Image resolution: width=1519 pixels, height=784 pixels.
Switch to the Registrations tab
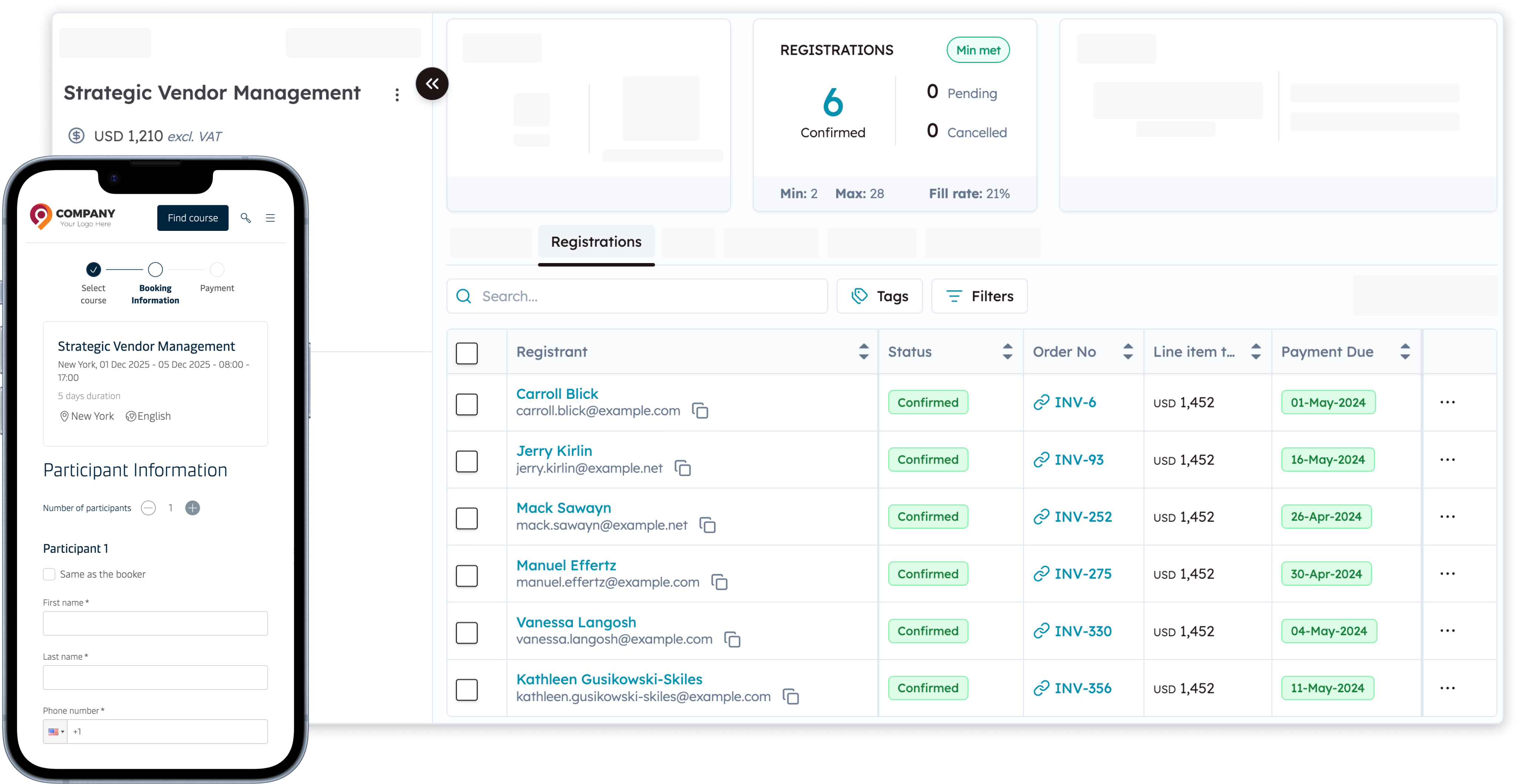(596, 242)
